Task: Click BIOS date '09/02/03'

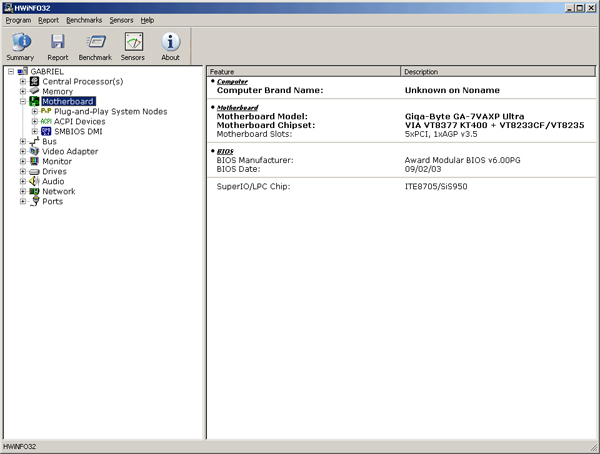Action: click(423, 169)
